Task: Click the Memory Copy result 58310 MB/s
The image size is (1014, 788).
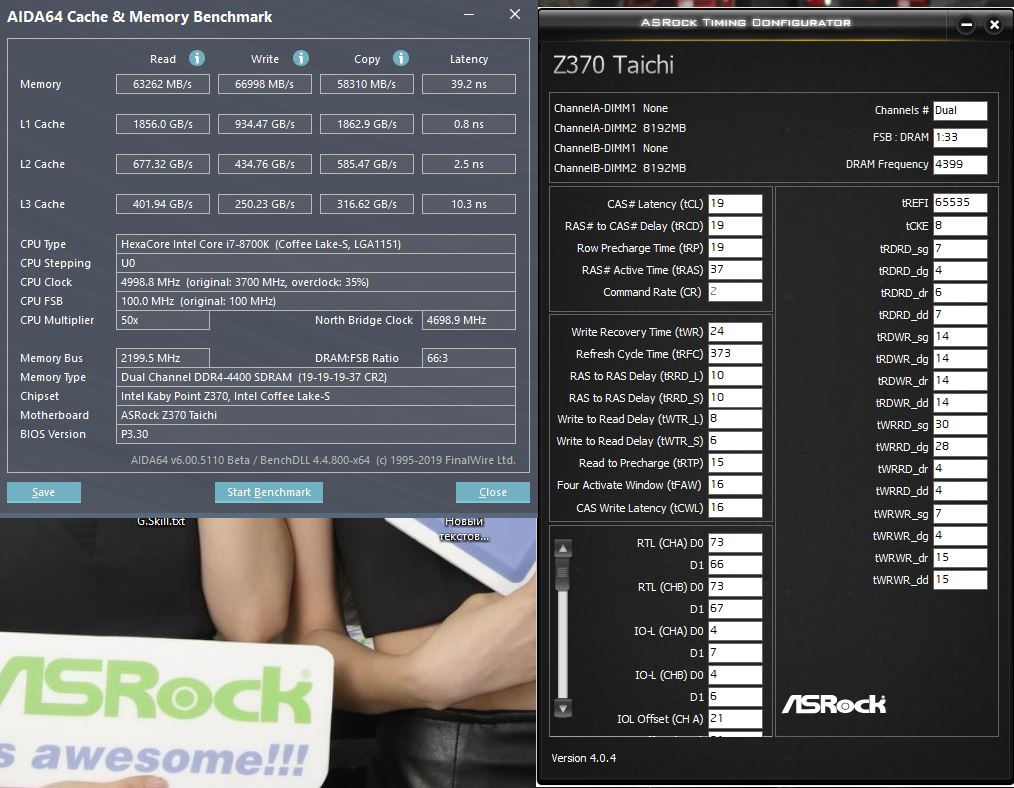Action: pos(367,84)
